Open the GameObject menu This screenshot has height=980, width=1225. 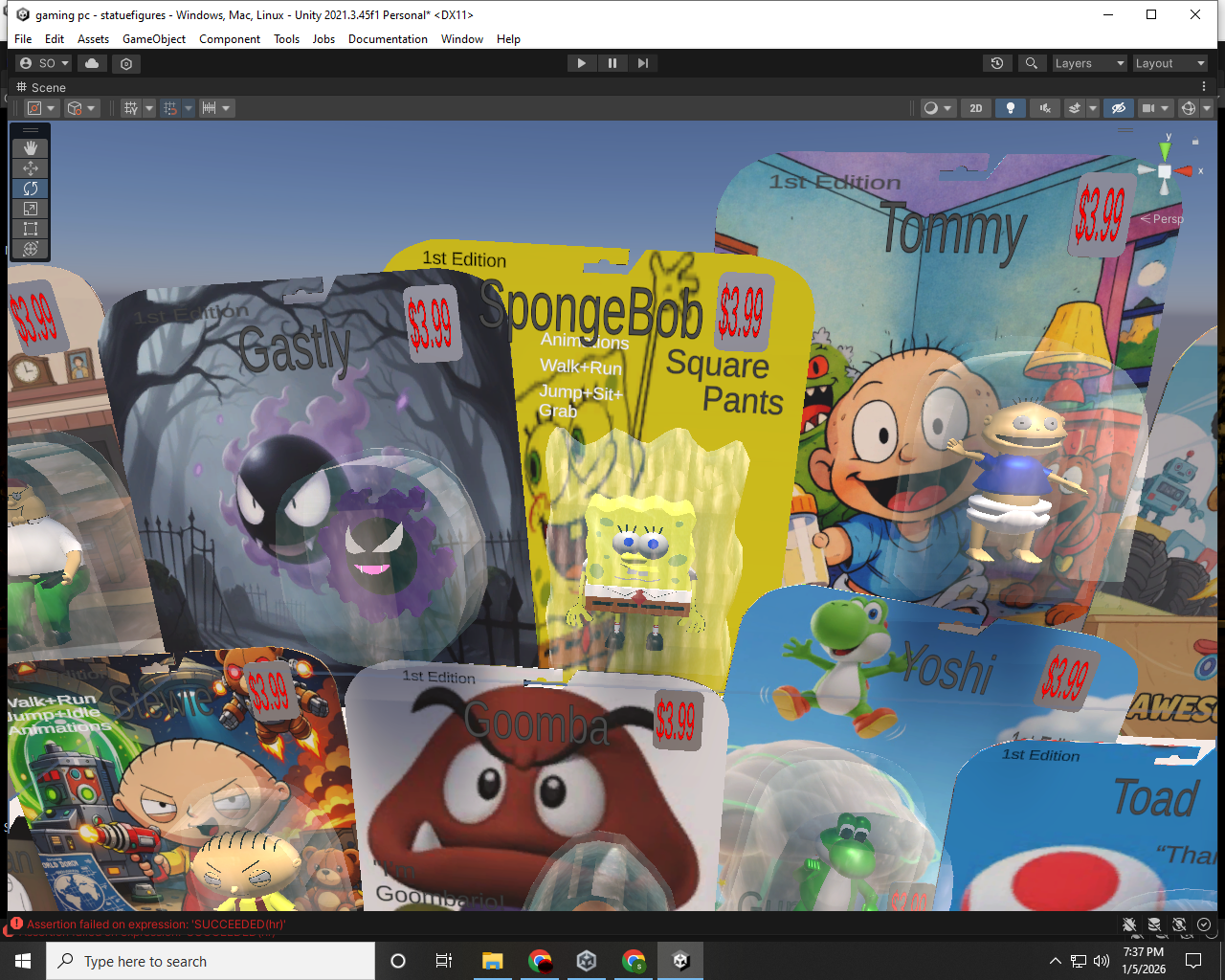pyautogui.click(x=154, y=39)
